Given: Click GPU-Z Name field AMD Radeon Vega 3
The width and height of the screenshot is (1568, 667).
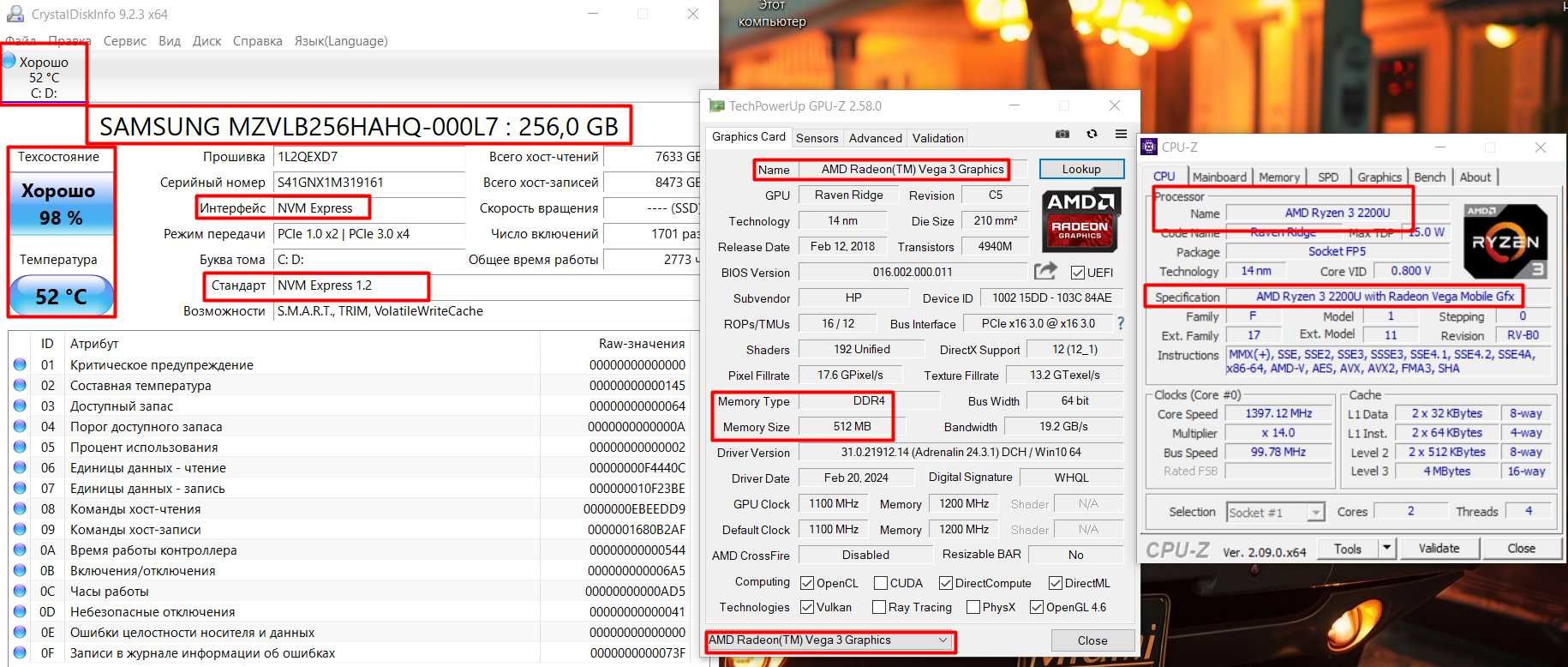Looking at the screenshot, I should 912,169.
